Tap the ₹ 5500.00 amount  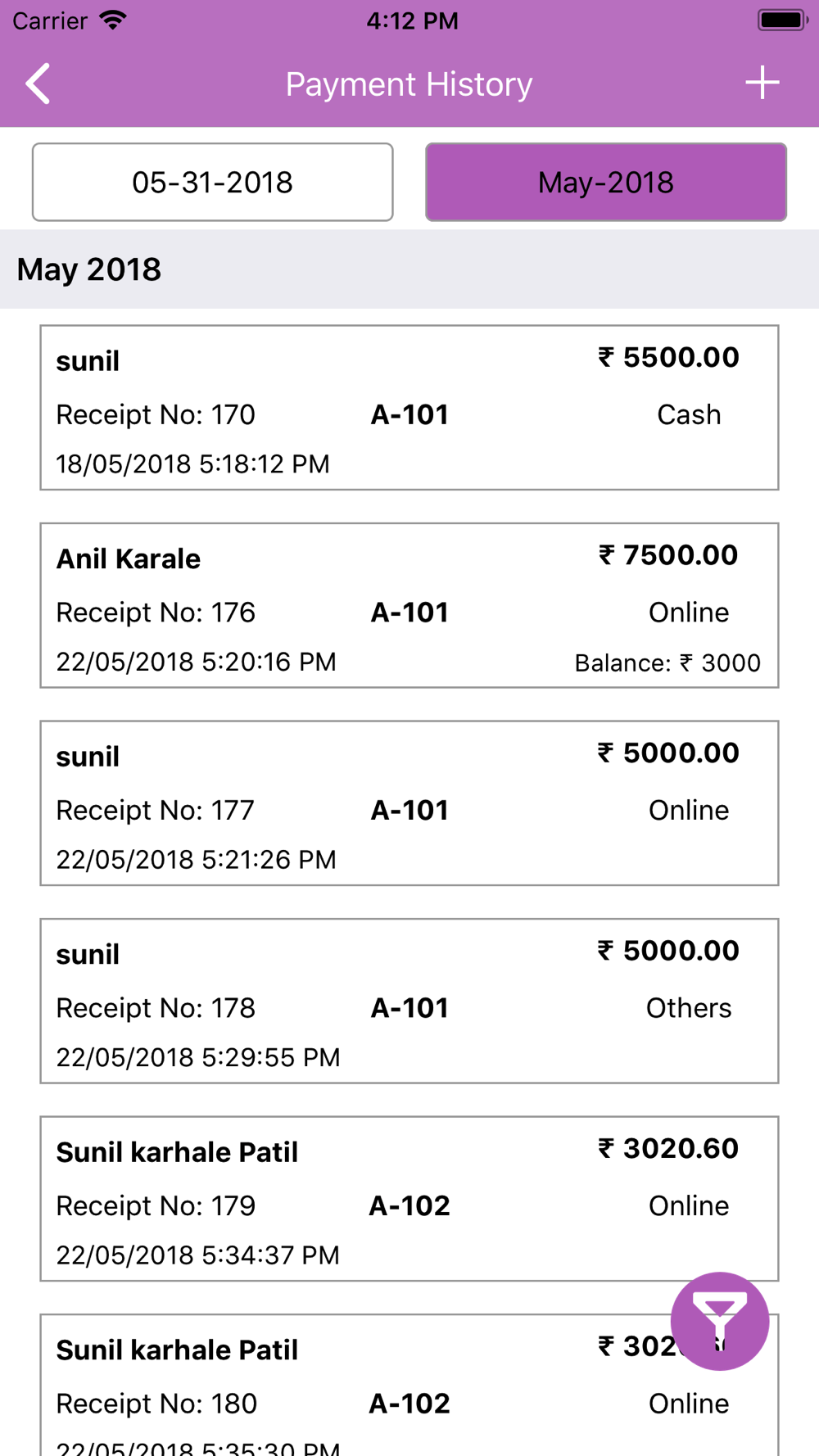pyautogui.click(x=668, y=358)
